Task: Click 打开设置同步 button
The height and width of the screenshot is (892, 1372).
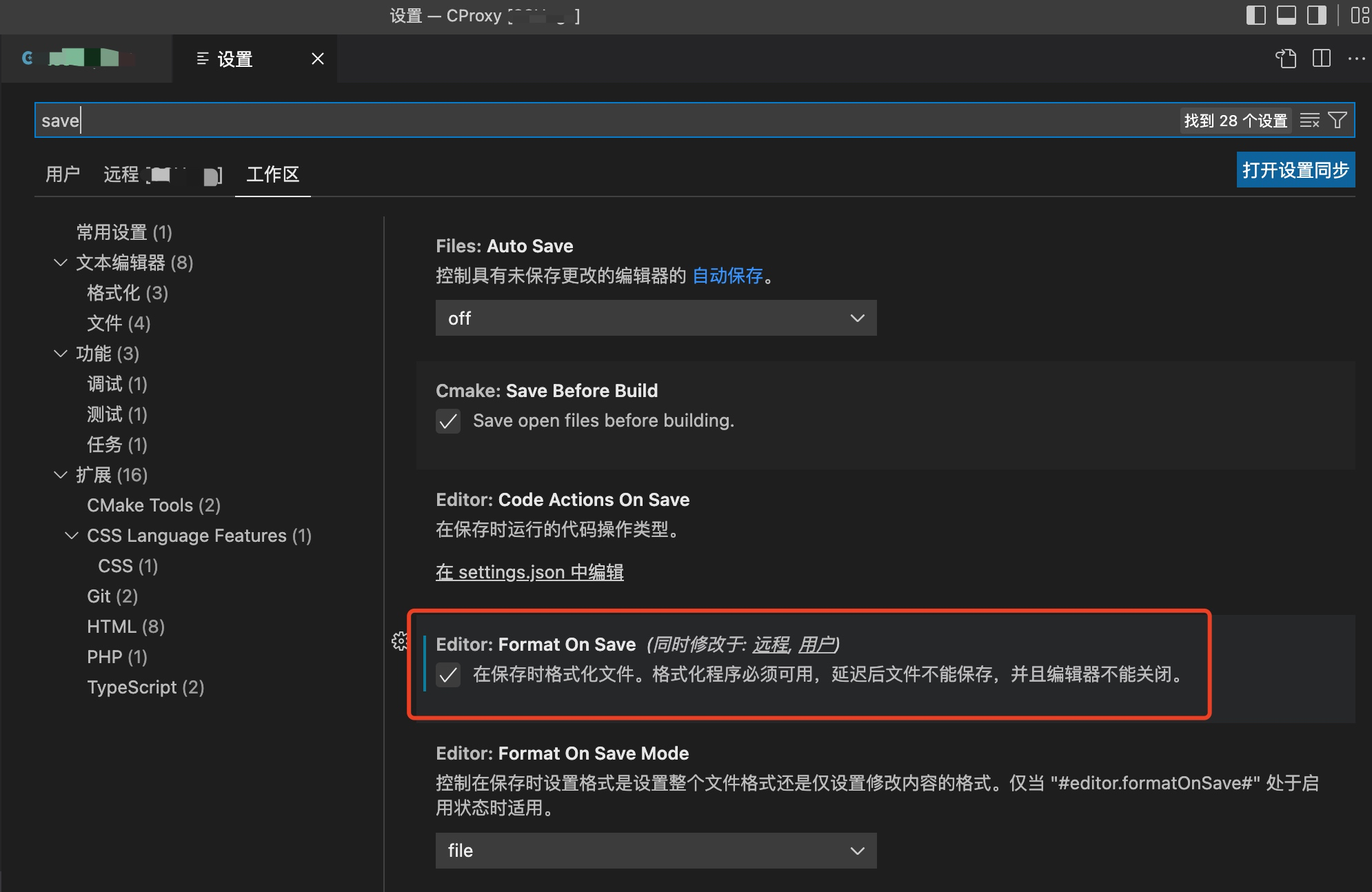Action: pos(1295,170)
